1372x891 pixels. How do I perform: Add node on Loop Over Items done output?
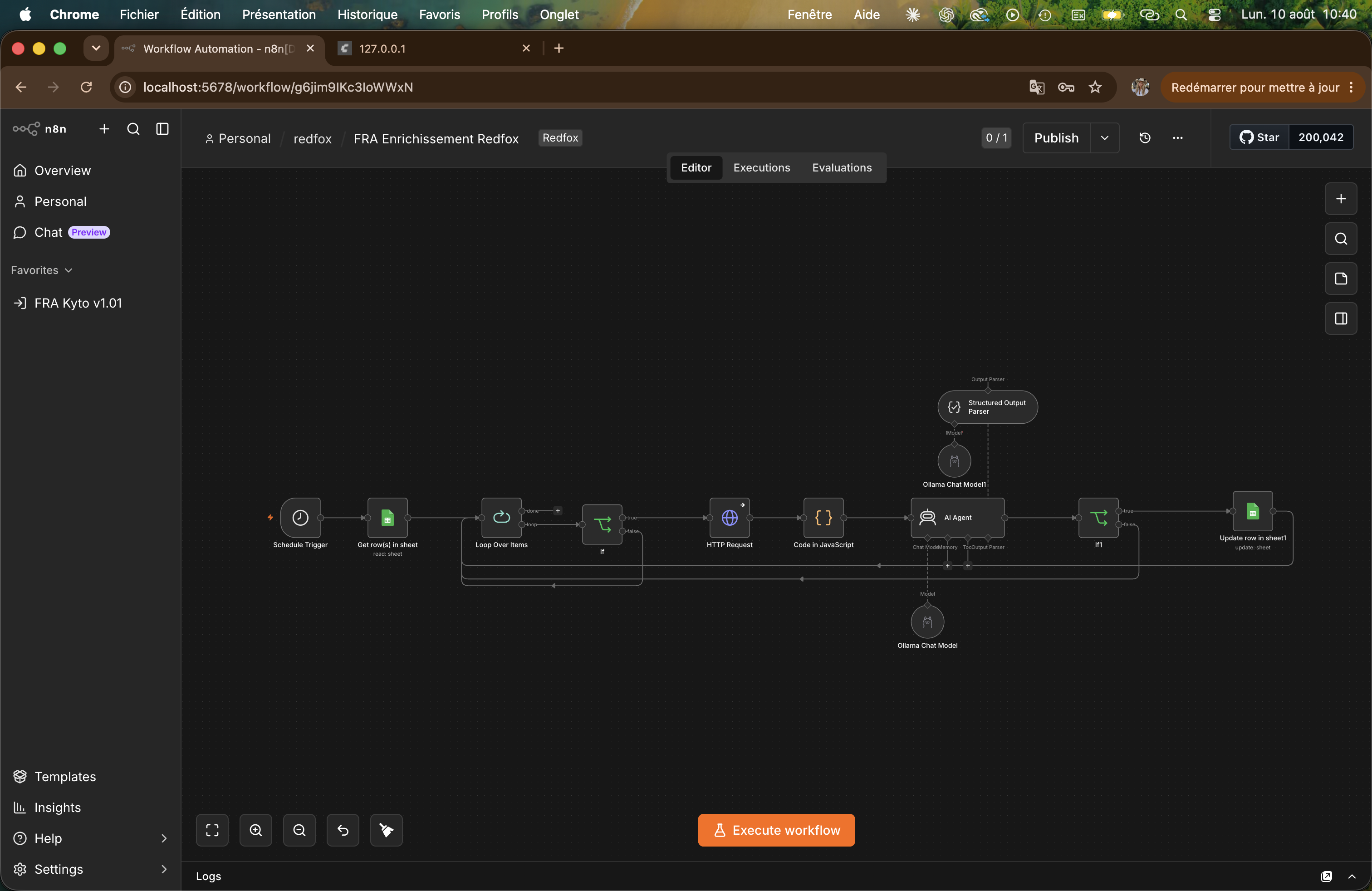coord(558,511)
